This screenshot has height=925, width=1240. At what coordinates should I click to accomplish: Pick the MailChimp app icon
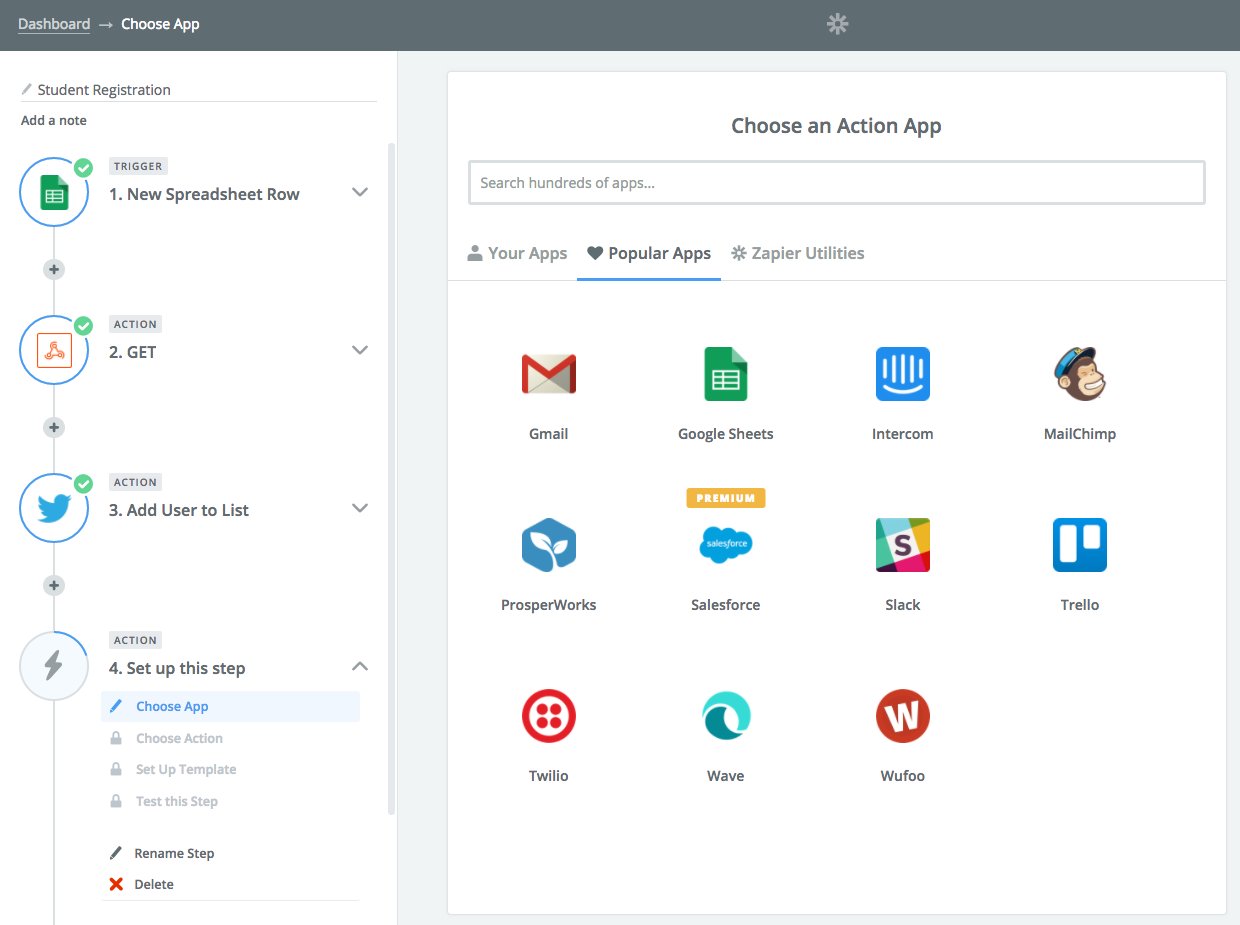click(x=1079, y=374)
